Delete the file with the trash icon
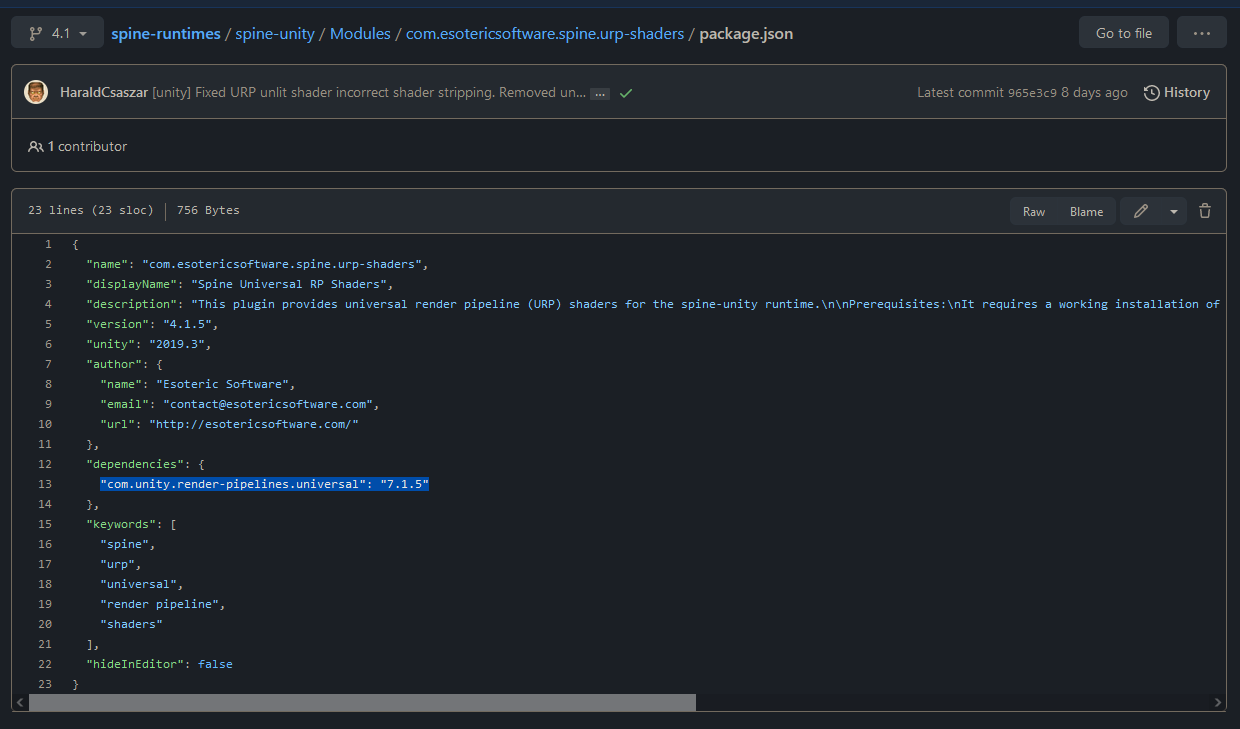This screenshot has height=729, width=1240. tap(1205, 211)
